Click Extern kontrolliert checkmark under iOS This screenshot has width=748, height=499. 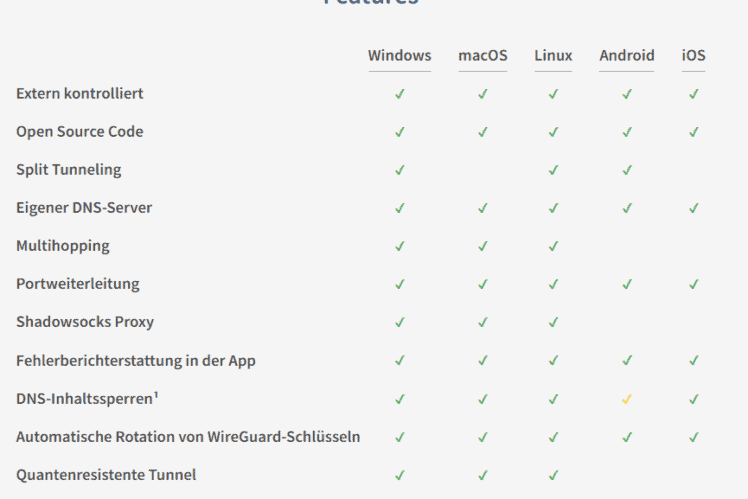[694, 94]
